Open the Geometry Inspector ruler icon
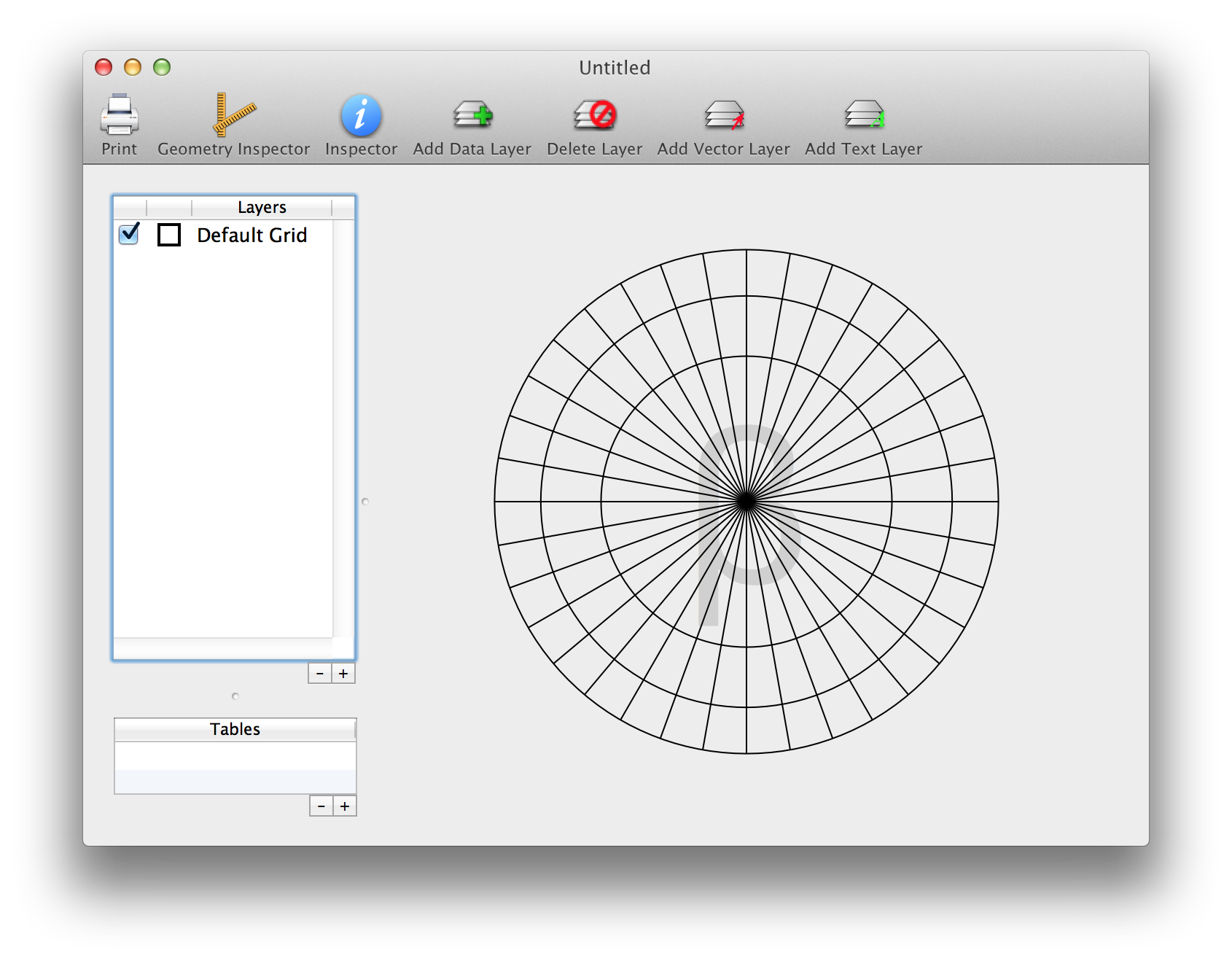 234,115
